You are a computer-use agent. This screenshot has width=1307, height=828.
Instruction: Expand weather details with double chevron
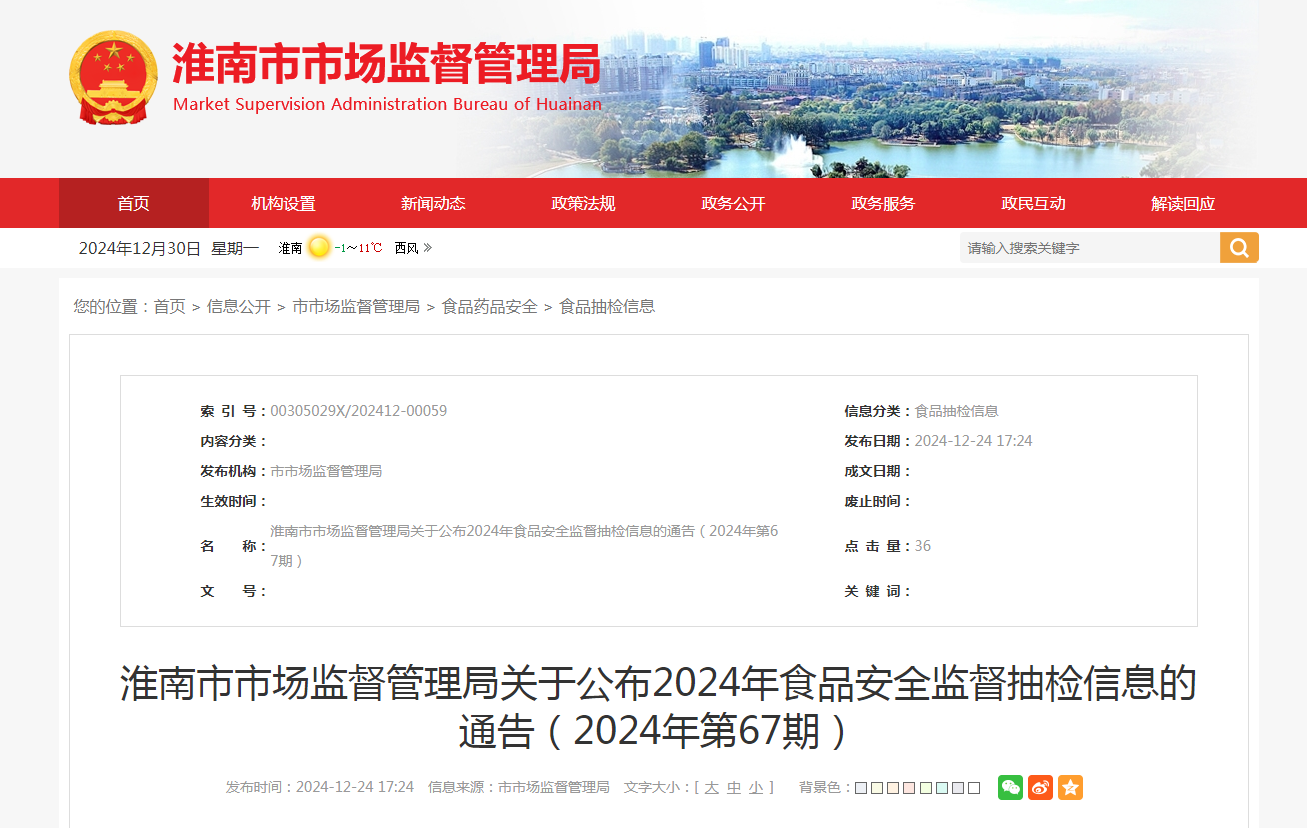[428, 247]
